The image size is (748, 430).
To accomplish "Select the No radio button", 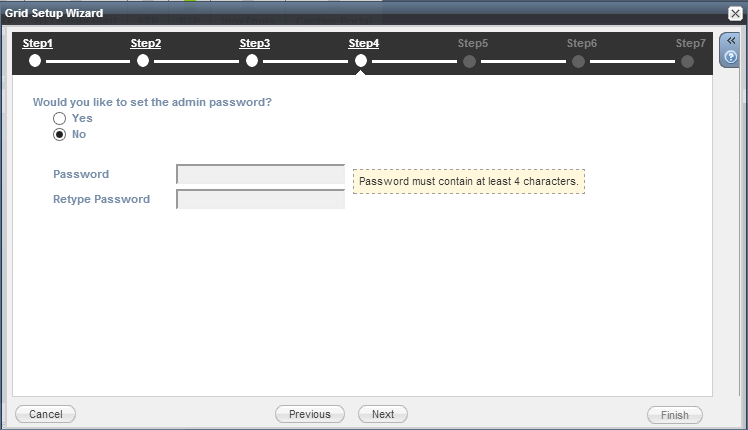I will click(x=60, y=134).
